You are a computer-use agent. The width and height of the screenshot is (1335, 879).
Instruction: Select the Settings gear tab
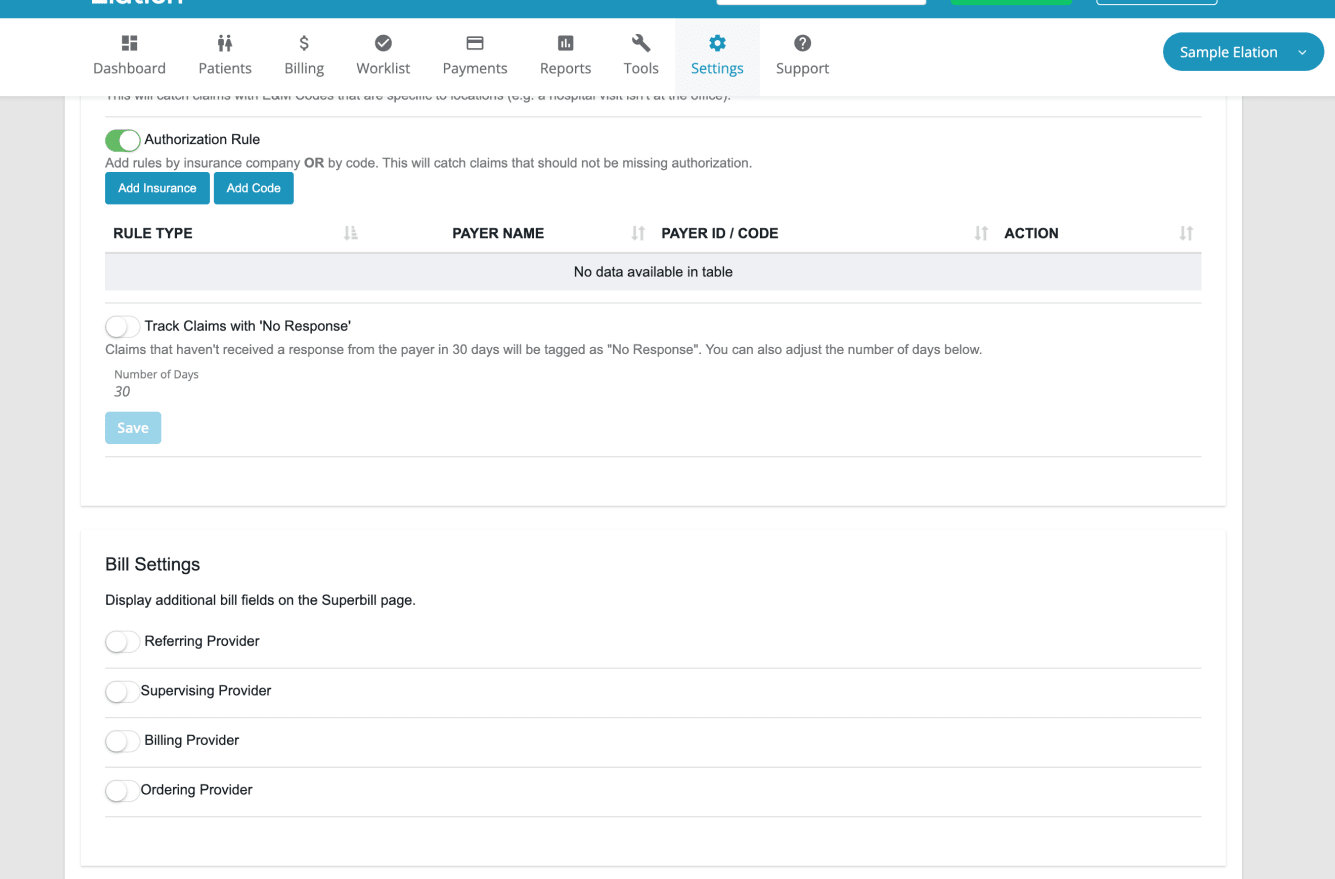(x=717, y=55)
